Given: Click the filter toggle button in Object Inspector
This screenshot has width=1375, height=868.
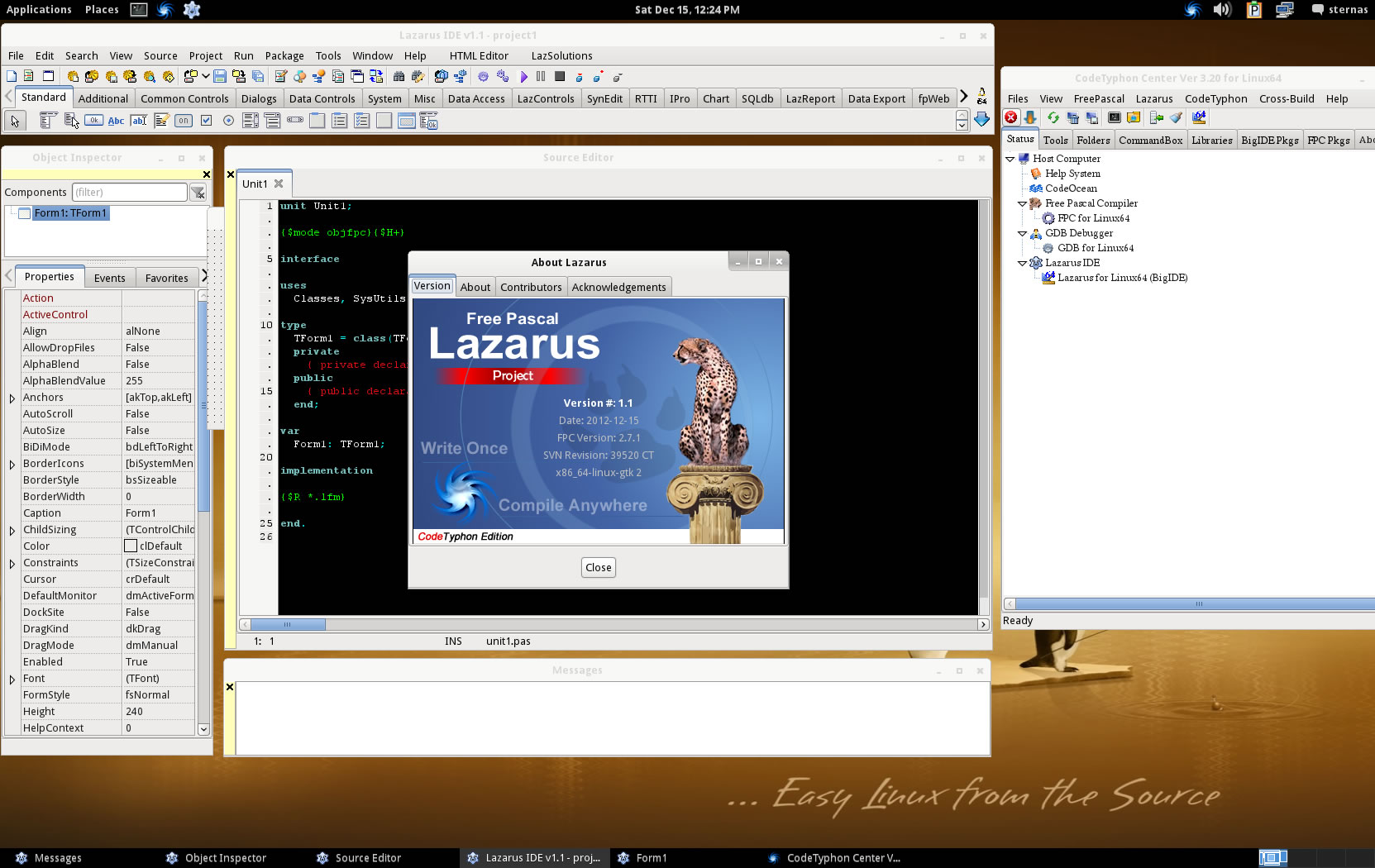Looking at the screenshot, I should point(198,193).
